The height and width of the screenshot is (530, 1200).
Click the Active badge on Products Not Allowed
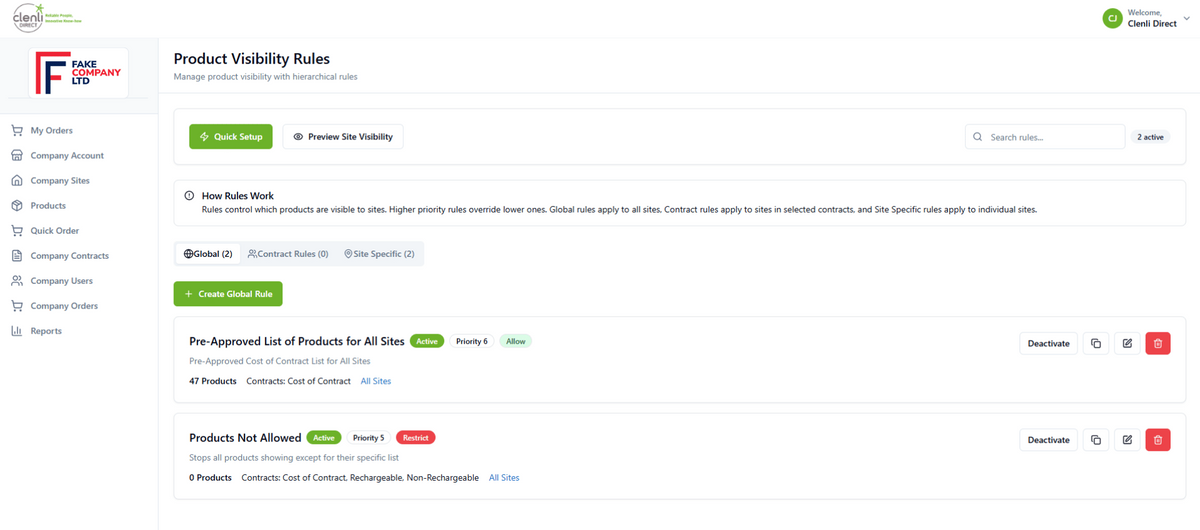pos(324,437)
